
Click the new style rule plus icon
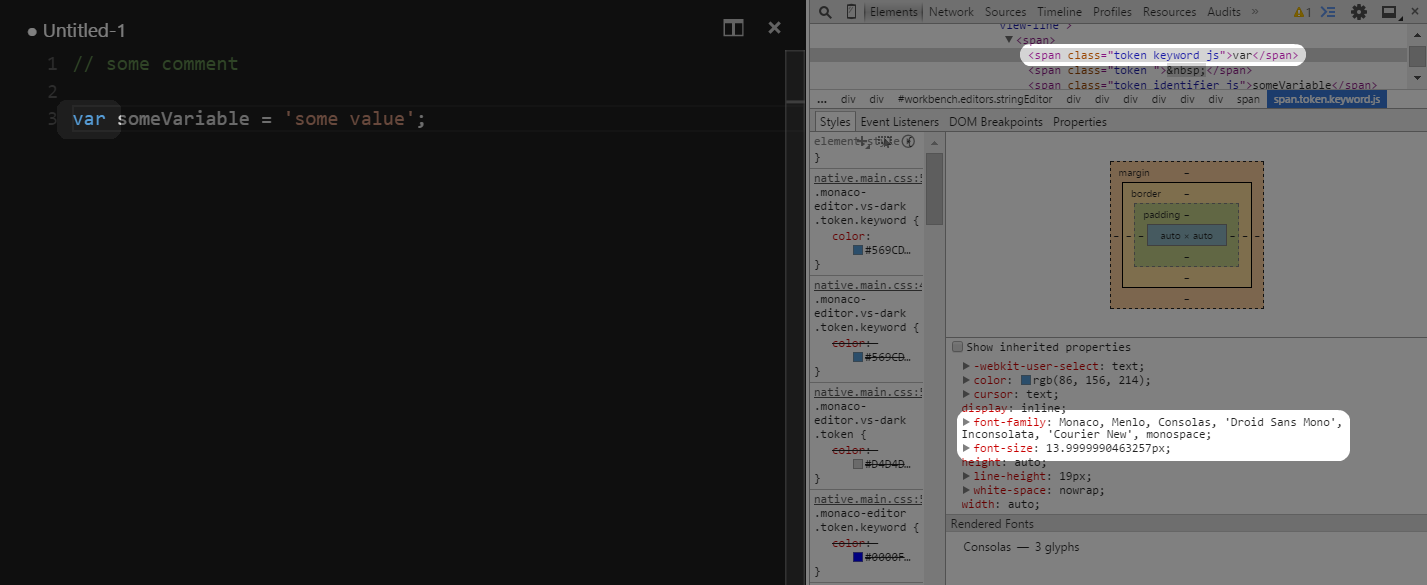862,142
